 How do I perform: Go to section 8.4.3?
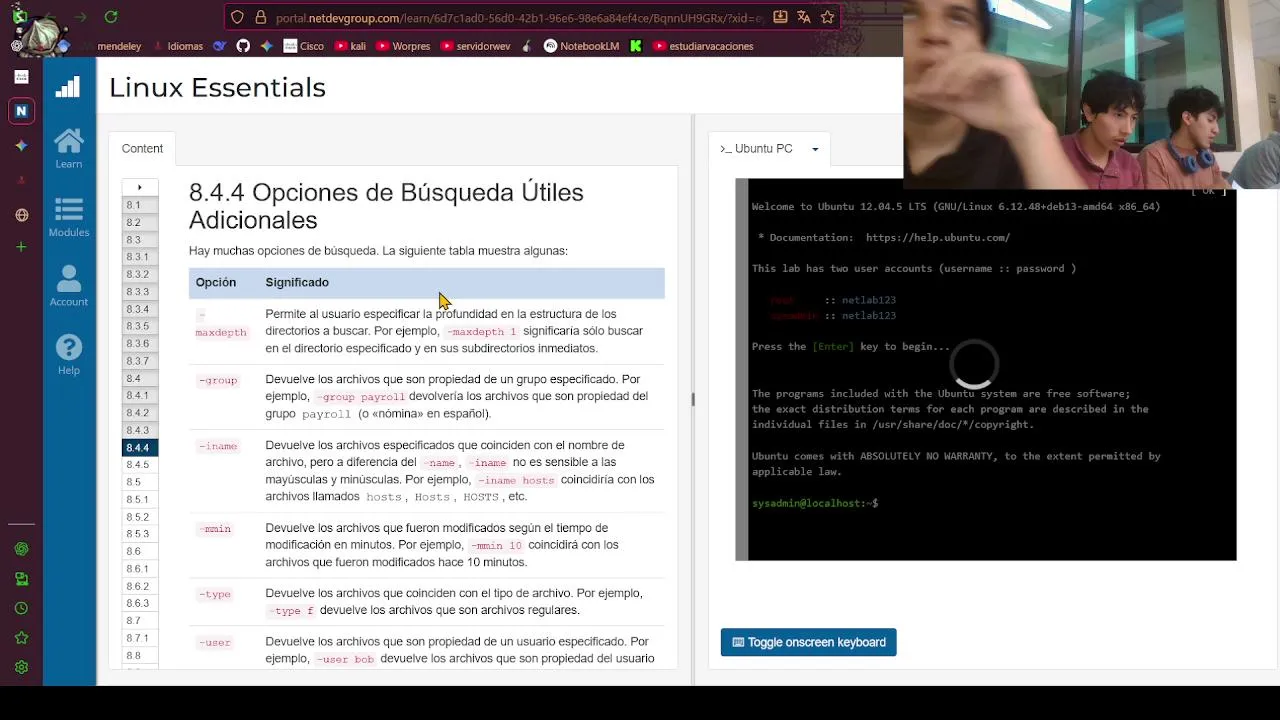(140, 430)
